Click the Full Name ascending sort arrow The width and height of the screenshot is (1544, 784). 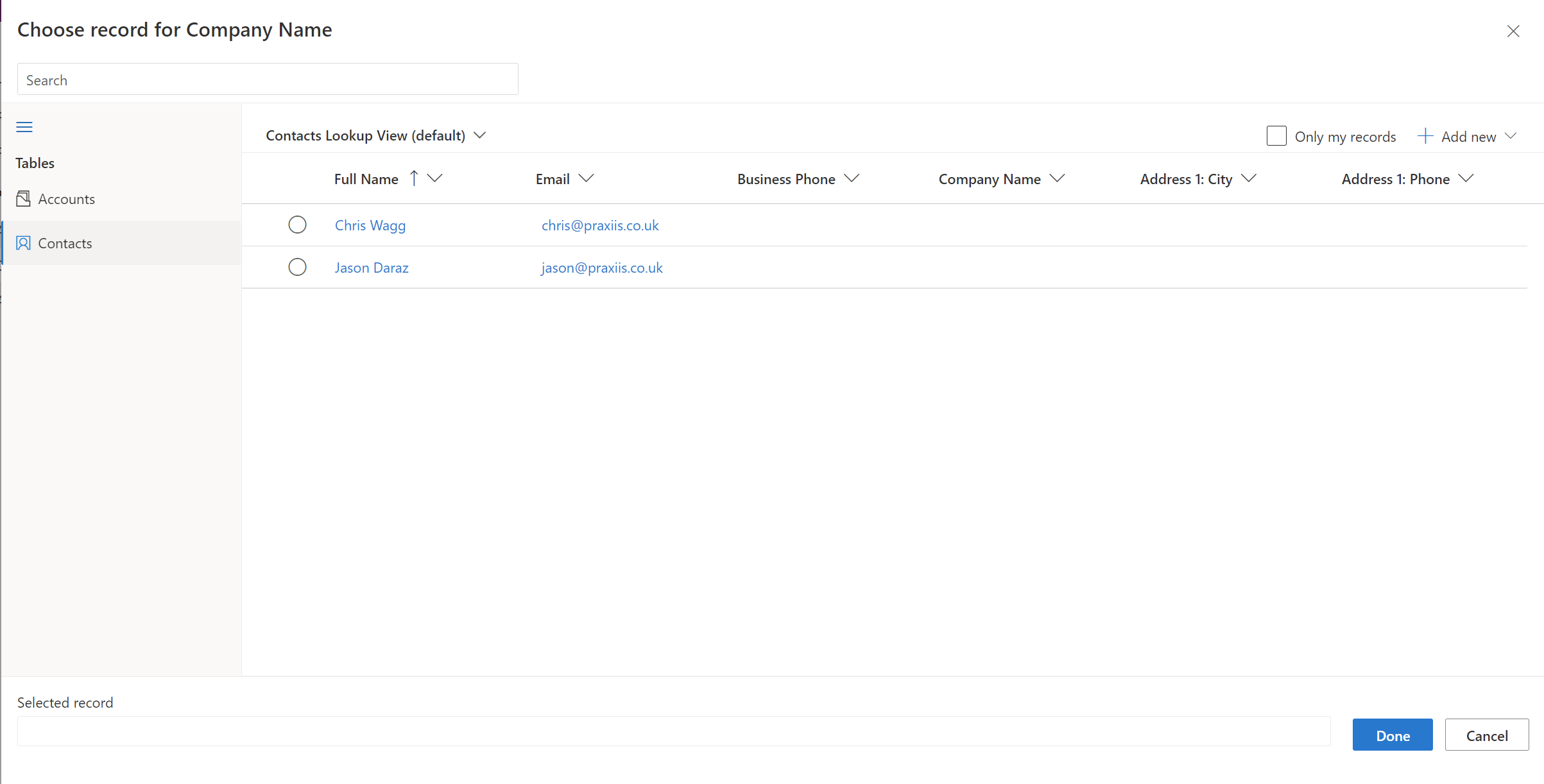tap(414, 178)
